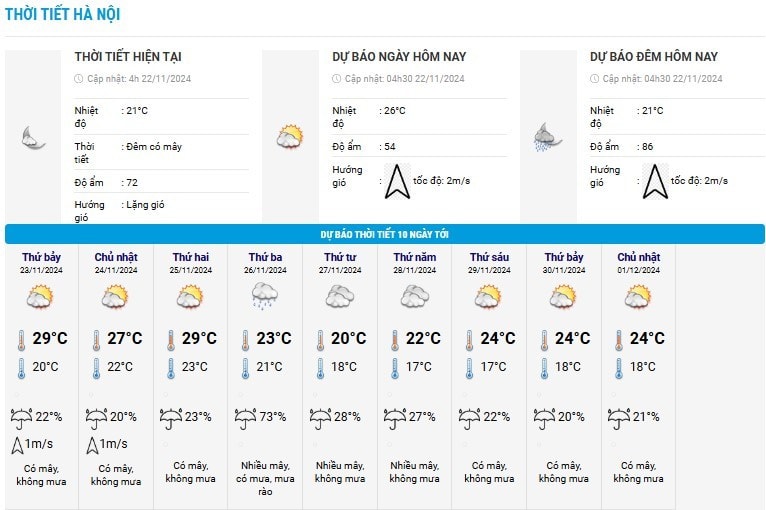Image resolution: width=766 pixels, height=510 pixels.
Task: Click the umbrella icon for Thứ bảy 30/11
Action: click(x=544, y=419)
